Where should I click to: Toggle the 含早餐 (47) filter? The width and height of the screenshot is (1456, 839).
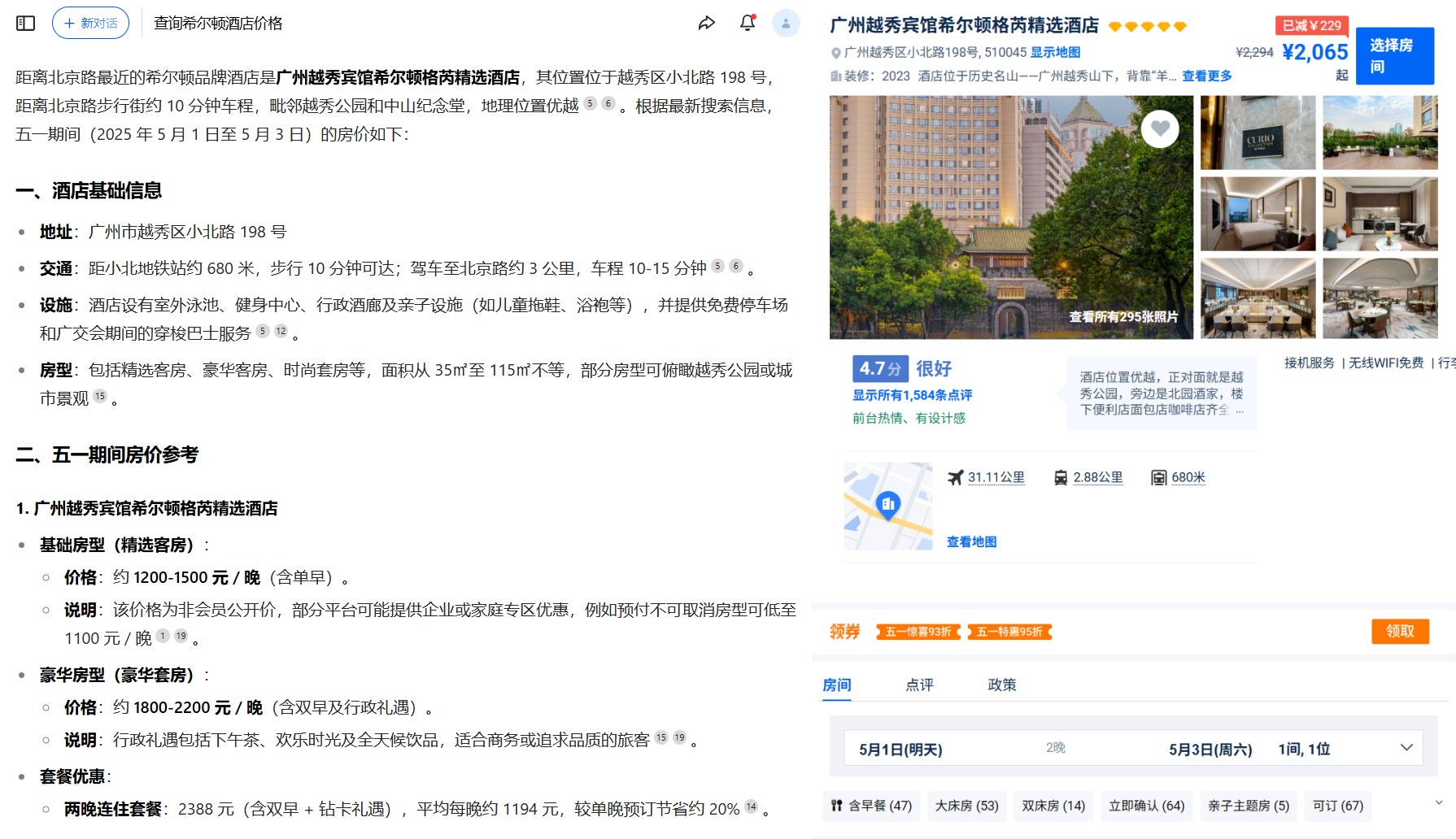[871, 806]
